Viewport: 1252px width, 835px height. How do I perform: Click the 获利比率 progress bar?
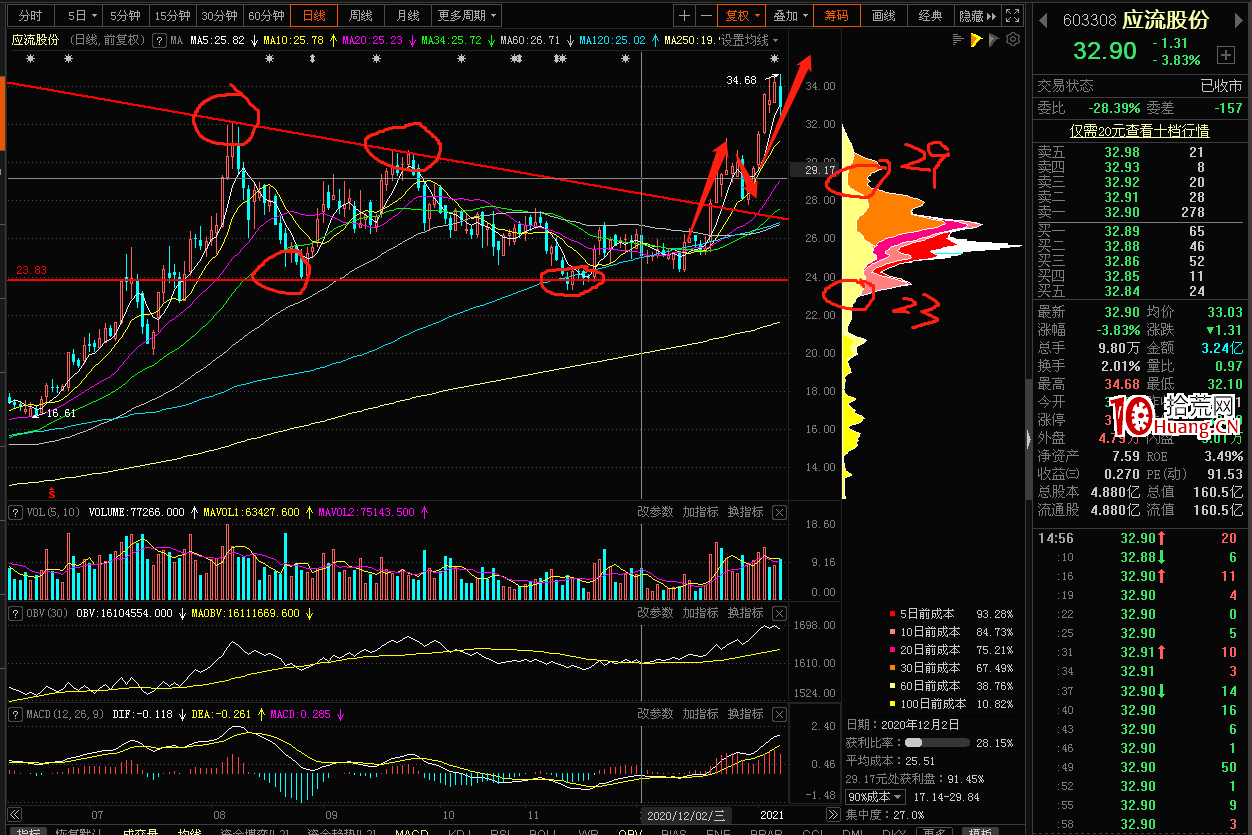click(937, 743)
